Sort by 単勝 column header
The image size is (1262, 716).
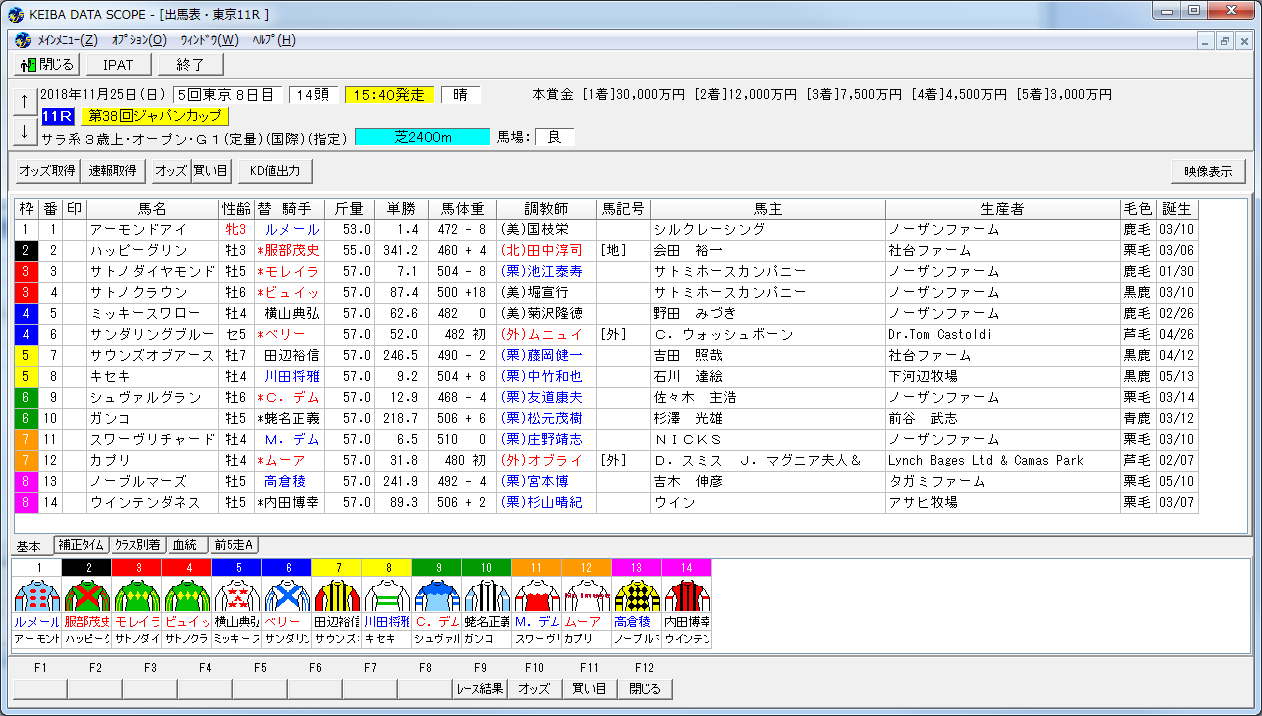tap(400, 209)
